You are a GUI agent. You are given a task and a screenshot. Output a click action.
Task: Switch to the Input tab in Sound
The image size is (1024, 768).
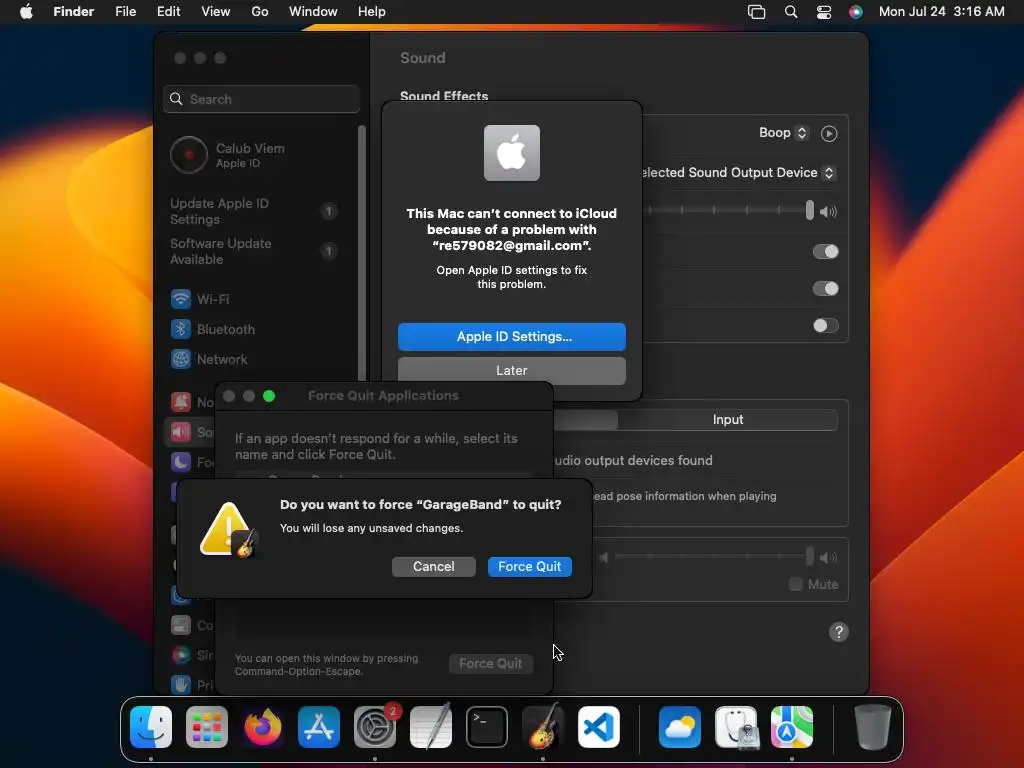tap(728, 420)
